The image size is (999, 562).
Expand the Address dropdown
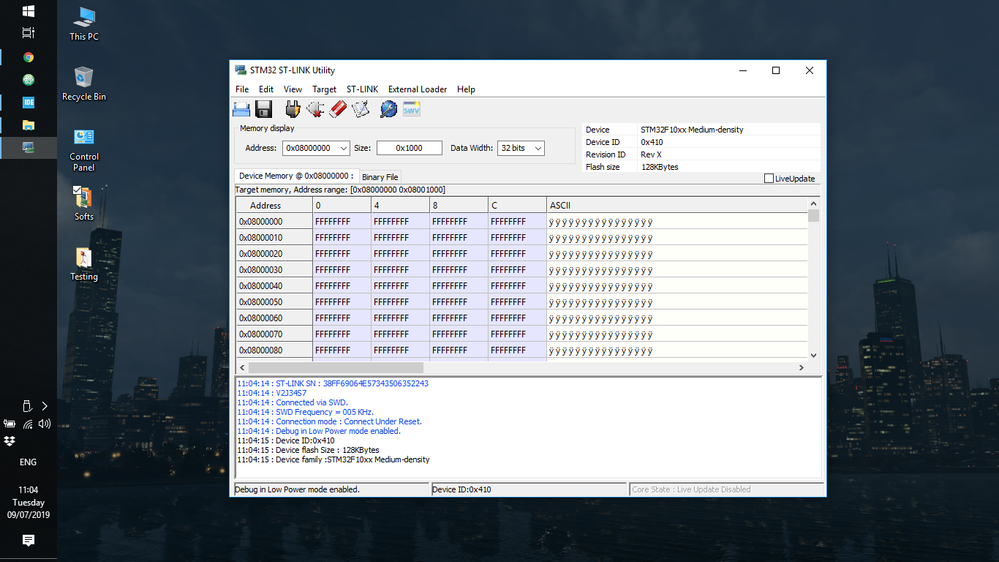(343, 148)
